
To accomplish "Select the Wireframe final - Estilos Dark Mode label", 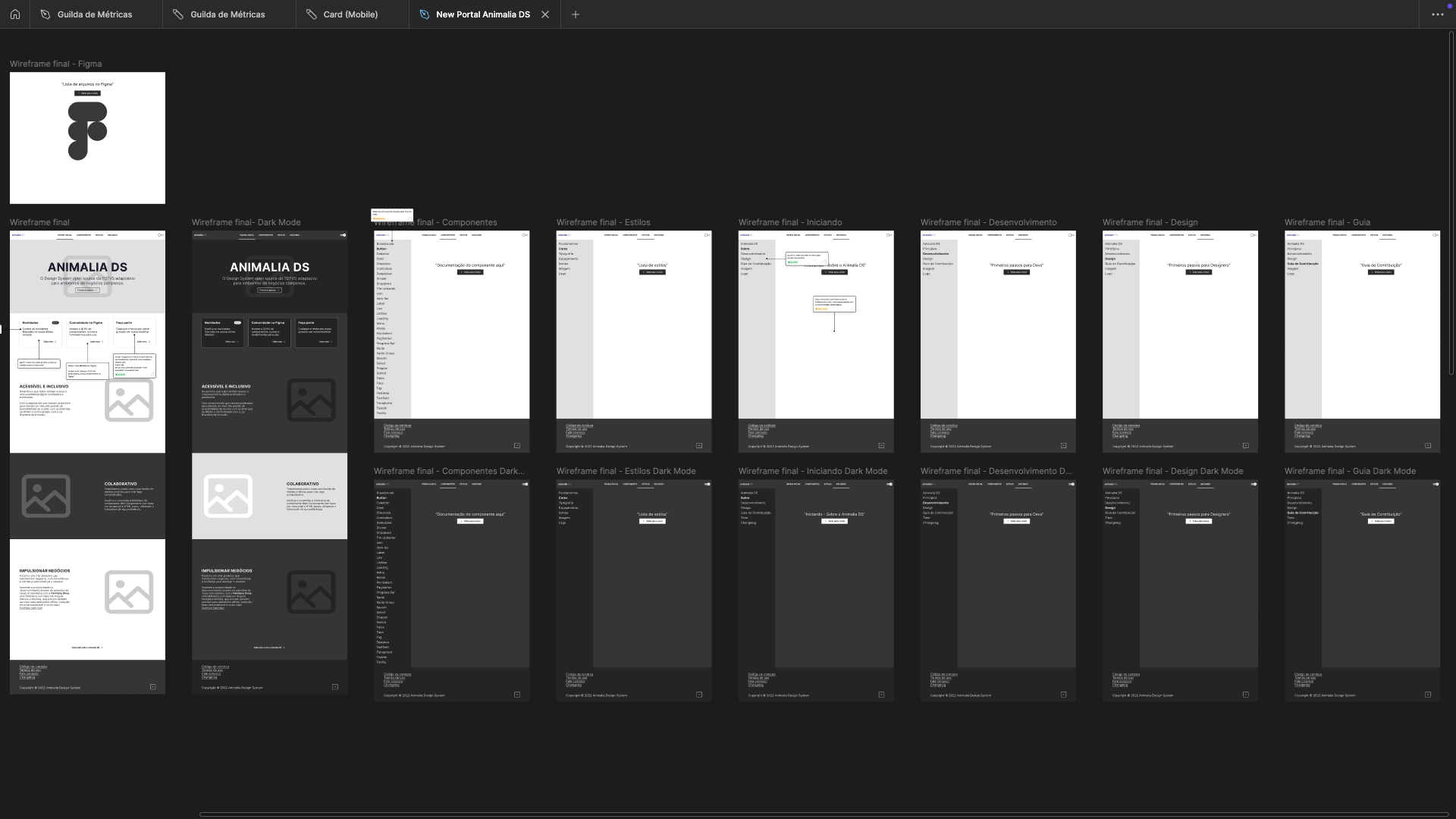I will tap(626, 471).
